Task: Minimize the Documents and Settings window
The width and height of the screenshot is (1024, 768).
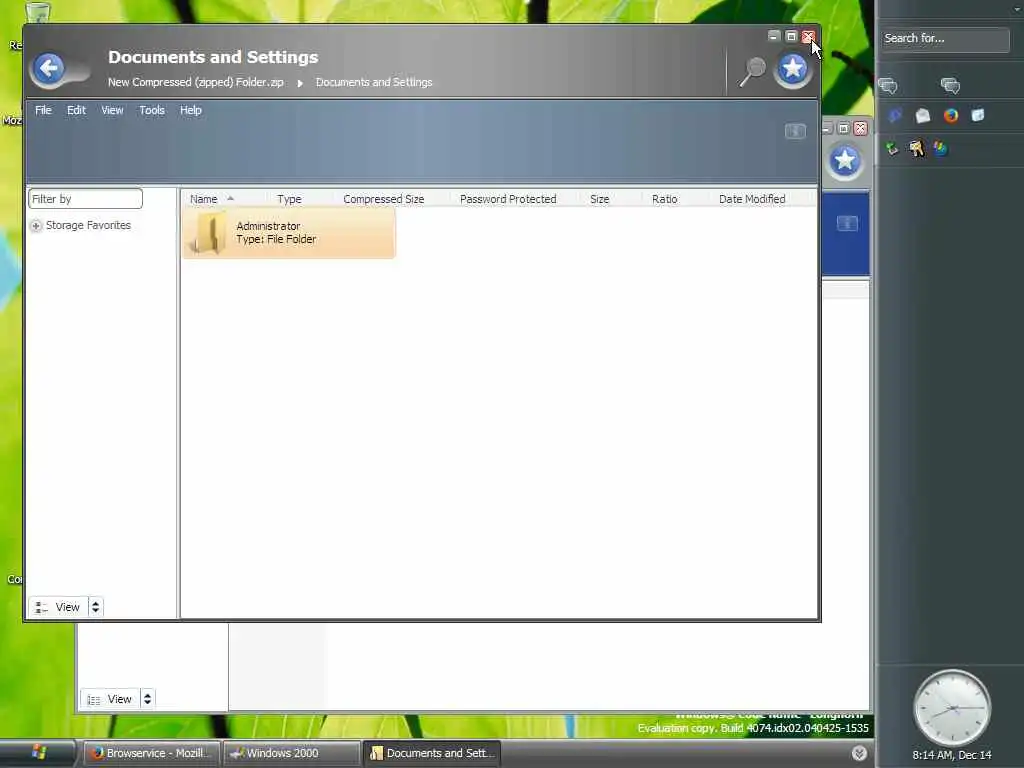Action: 774,36
